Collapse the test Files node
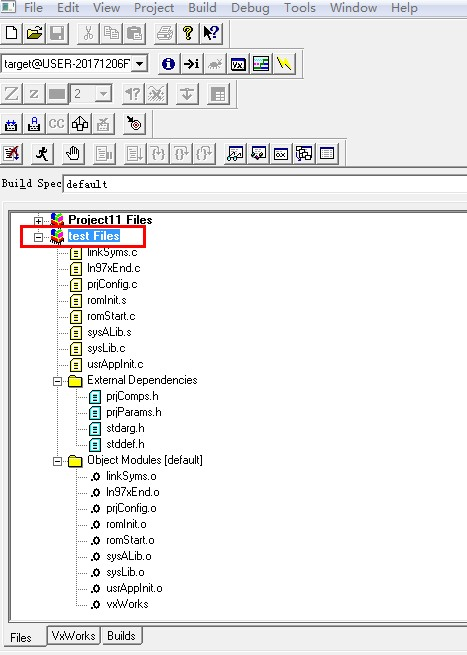This screenshot has width=467, height=655. tap(38, 237)
